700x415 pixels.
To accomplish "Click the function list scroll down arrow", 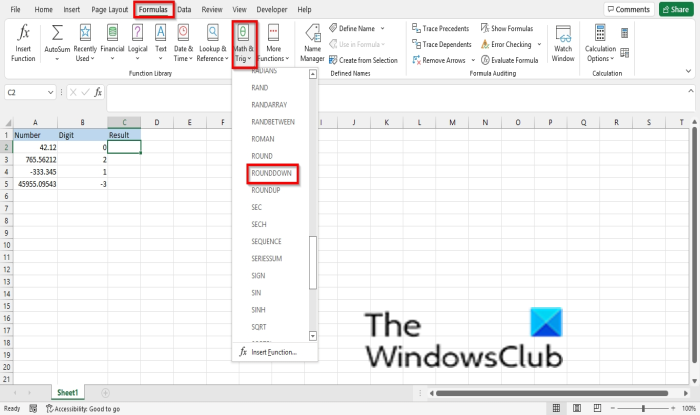I will [x=312, y=336].
